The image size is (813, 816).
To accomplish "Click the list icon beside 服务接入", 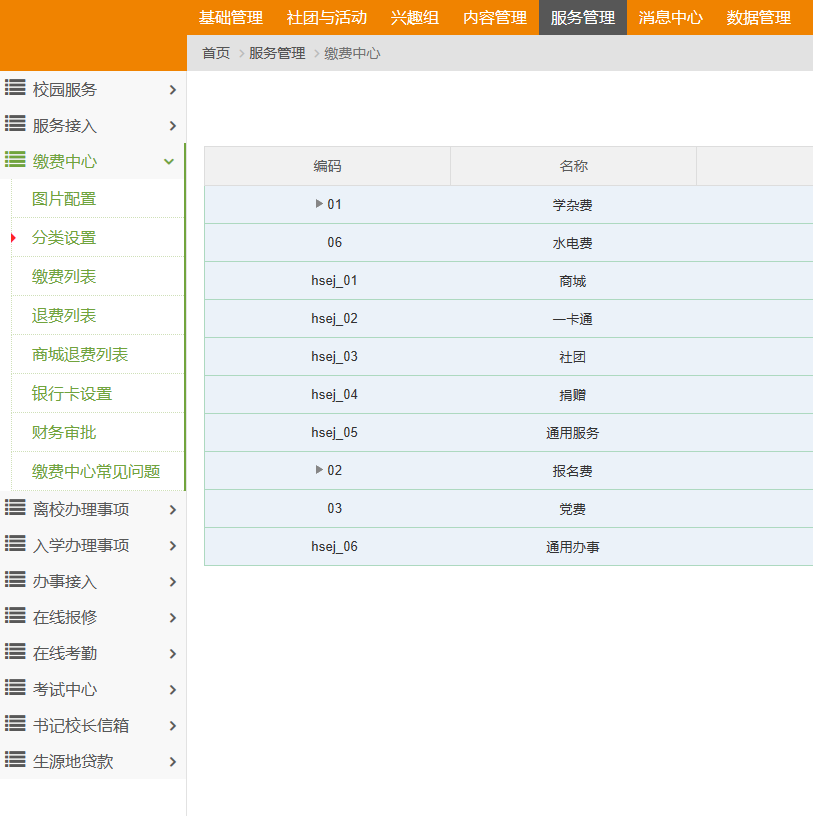I will click(x=15, y=125).
